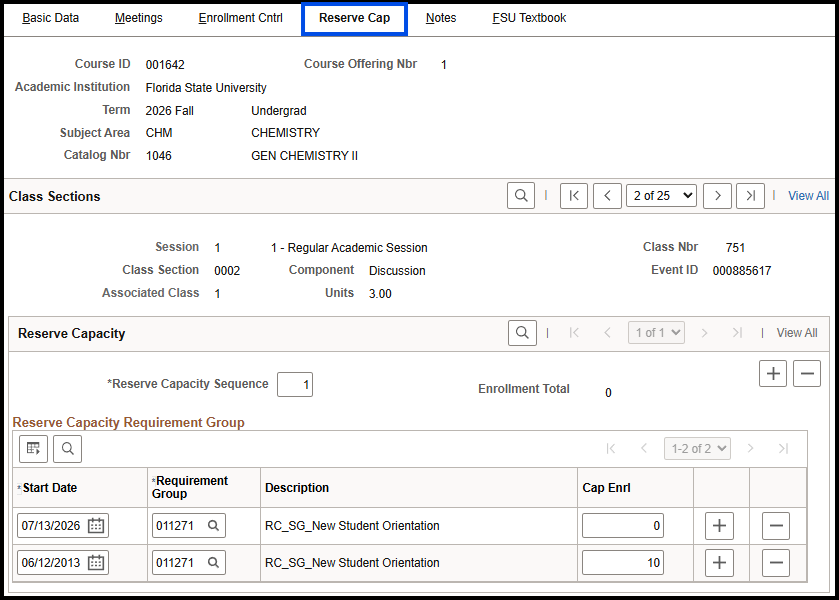Jump to last class section
This screenshot has width=839, height=600.
click(750, 196)
